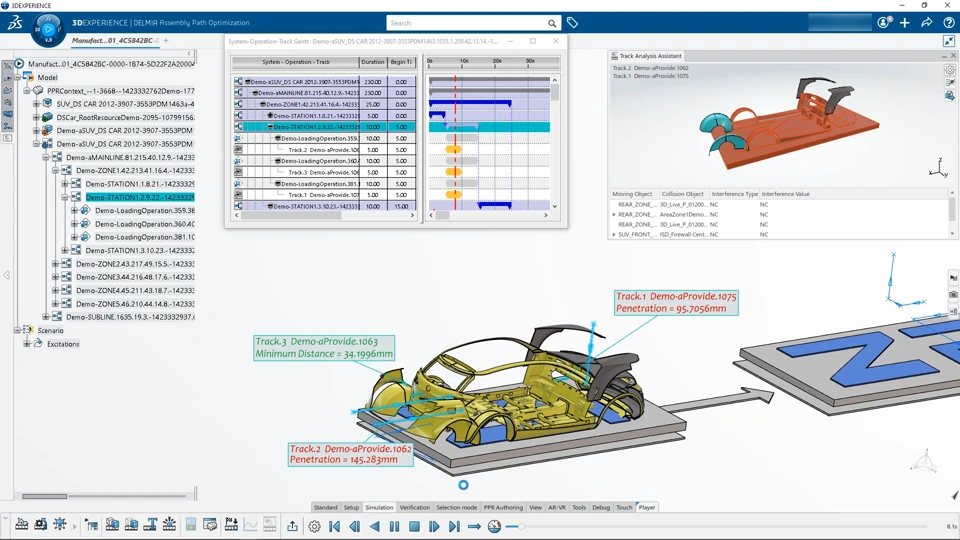This screenshot has width=960, height=540.
Task: Click Track.2 orange bar in Gantt chart
Action: [454, 149]
